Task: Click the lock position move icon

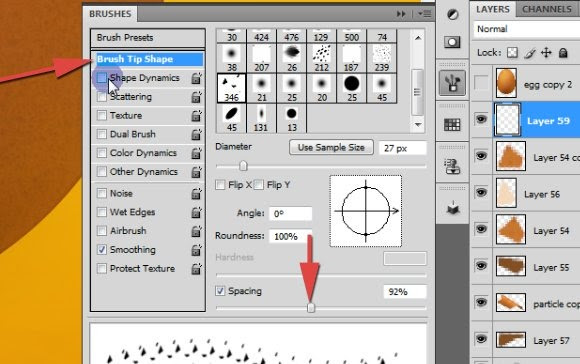Action: point(546,53)
